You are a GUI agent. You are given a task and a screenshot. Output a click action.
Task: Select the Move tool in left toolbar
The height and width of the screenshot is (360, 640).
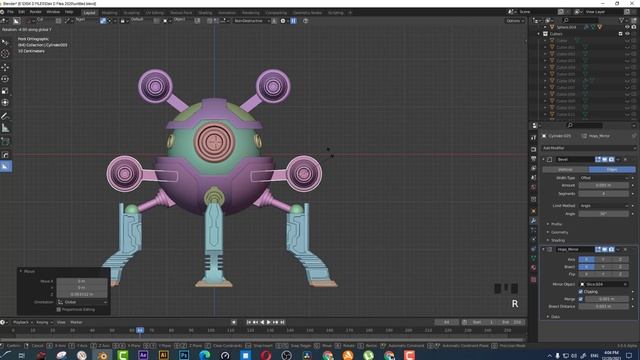[x=5, y=67]
